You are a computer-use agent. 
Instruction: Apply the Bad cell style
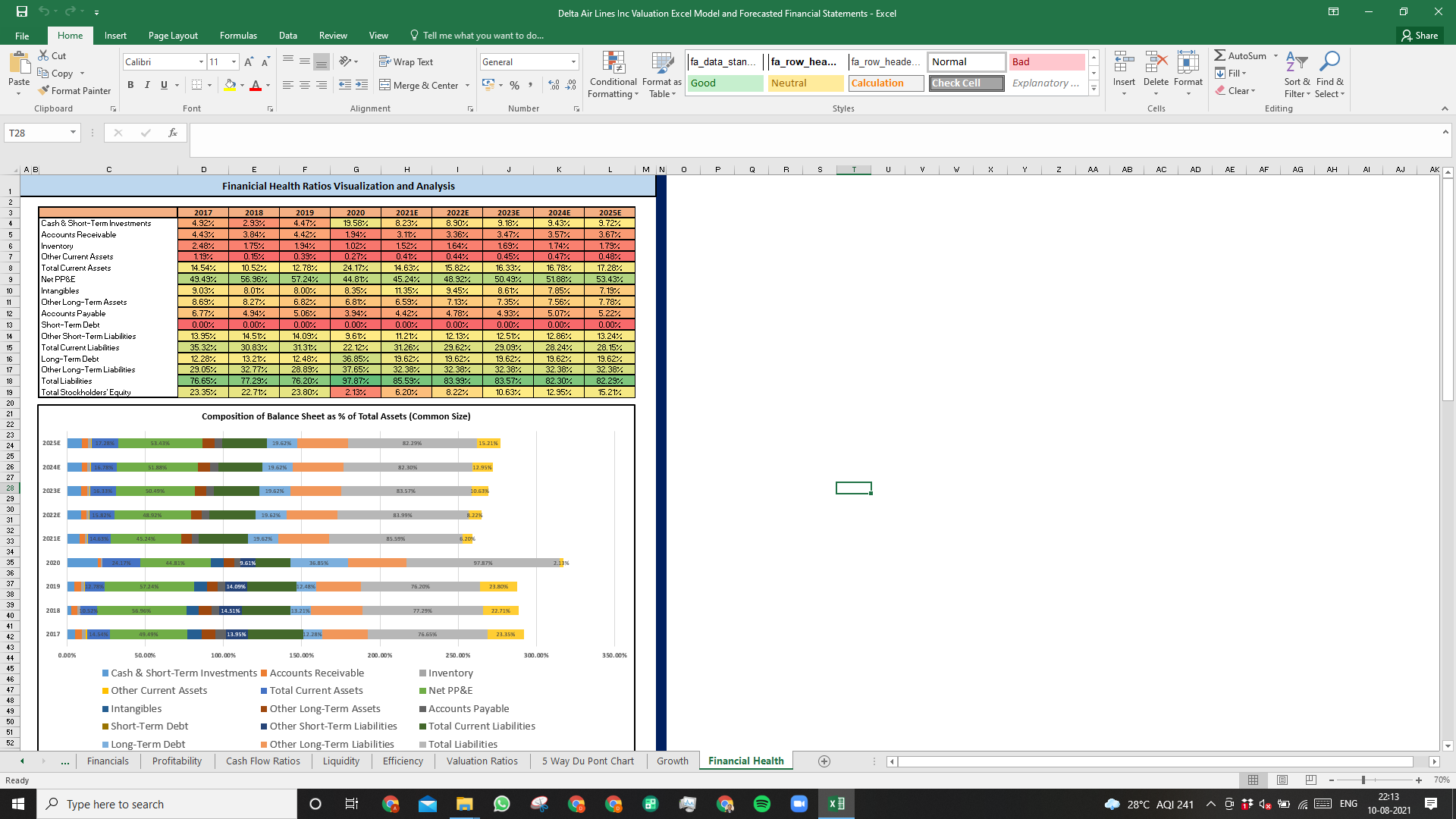click(1046, 62)
